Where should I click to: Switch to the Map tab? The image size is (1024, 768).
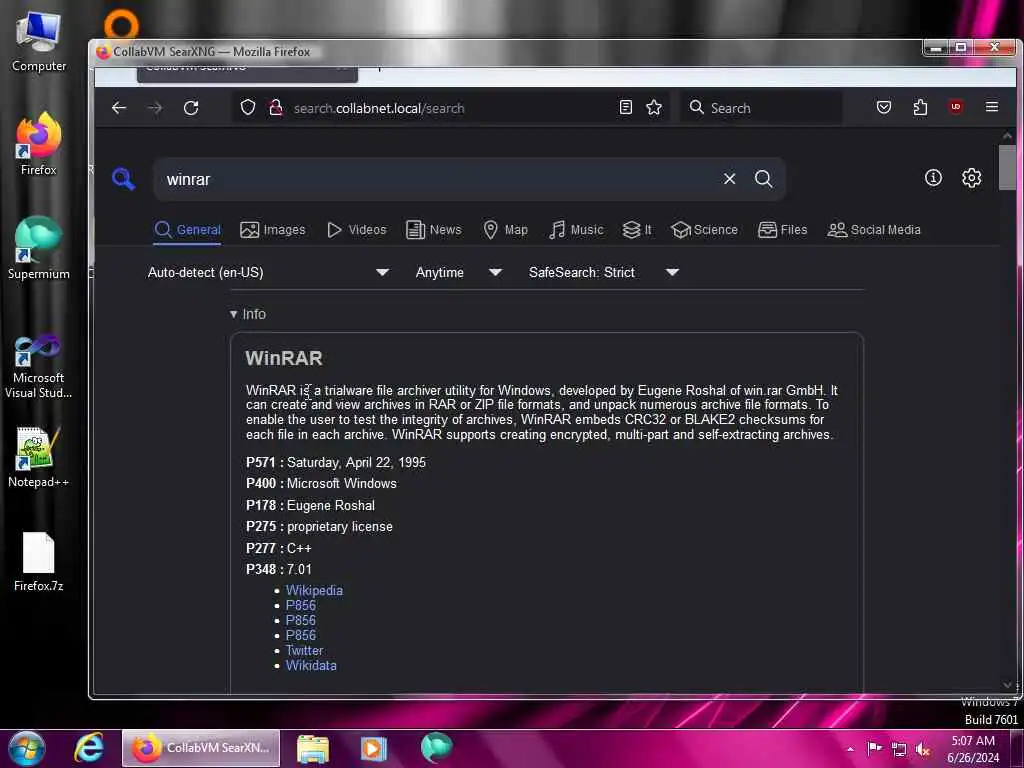(505, 230)
